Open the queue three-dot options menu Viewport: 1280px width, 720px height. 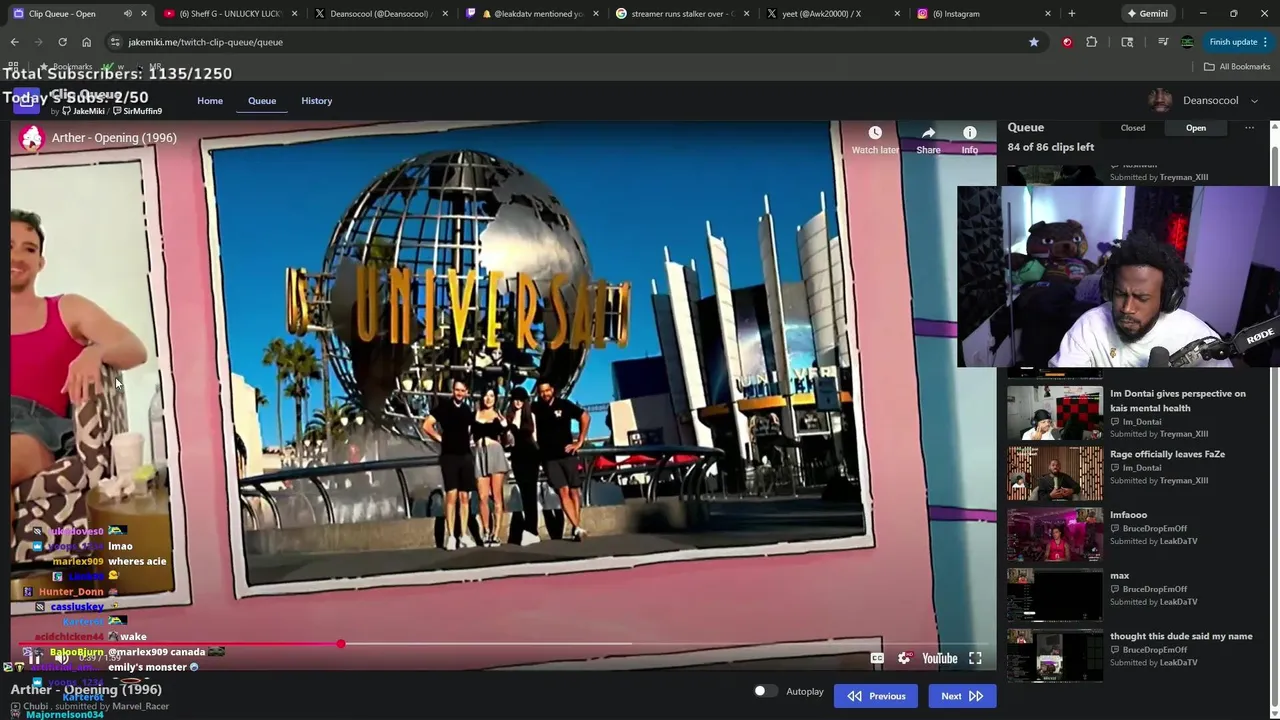tap(1249, 128)
